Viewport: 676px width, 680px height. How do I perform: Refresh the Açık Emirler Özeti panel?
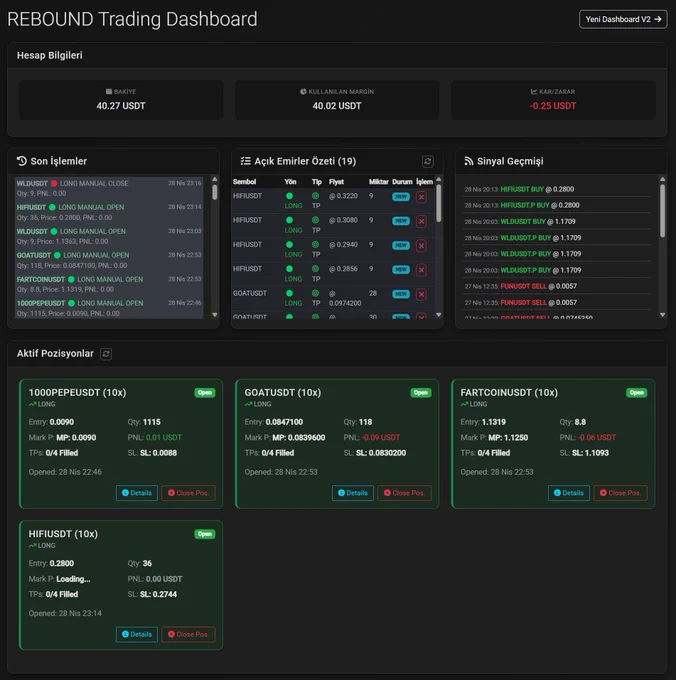(428, 161)
